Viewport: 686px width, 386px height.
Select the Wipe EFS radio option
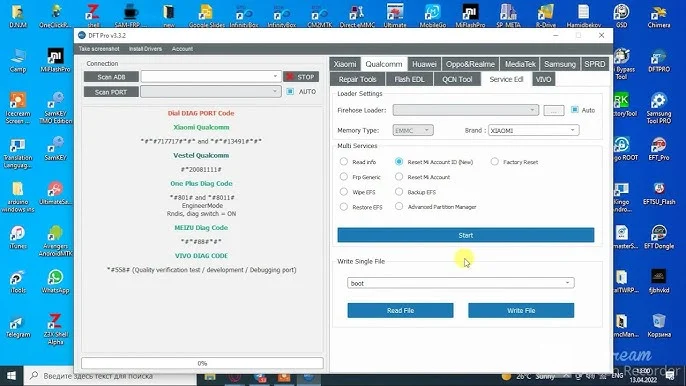(x=344, y=192)
